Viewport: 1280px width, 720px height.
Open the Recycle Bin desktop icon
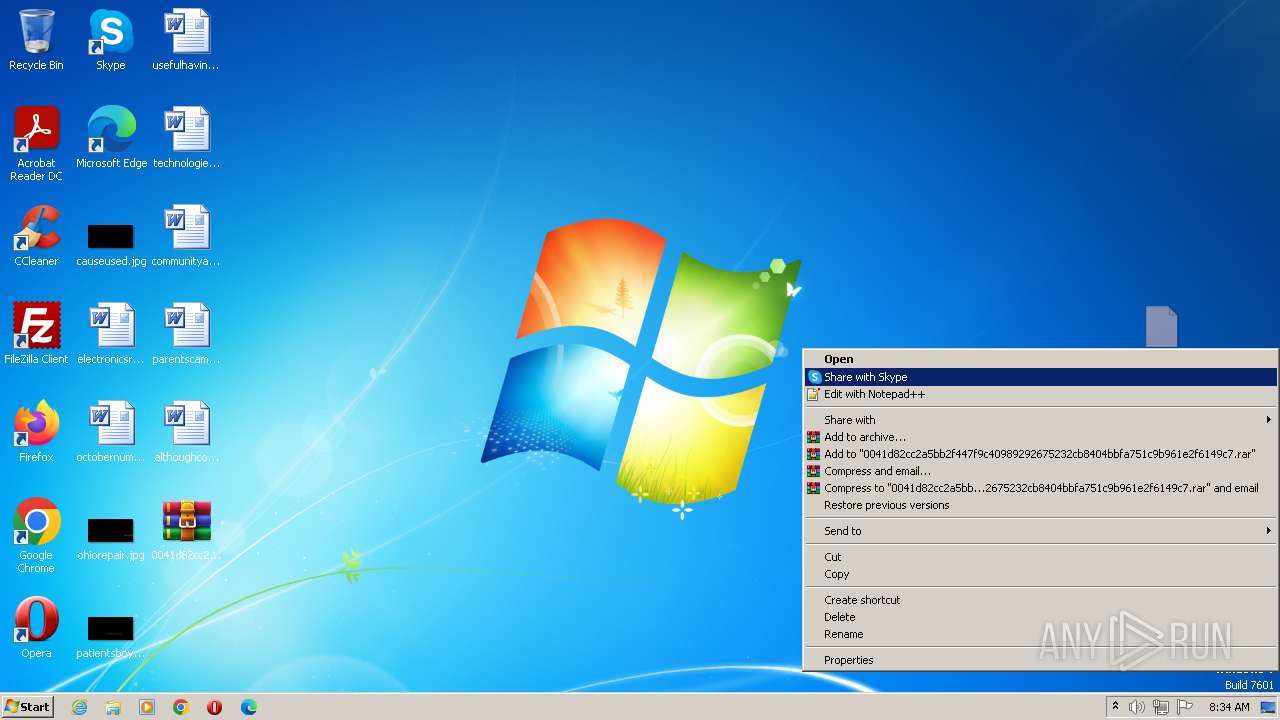(36, 40)
